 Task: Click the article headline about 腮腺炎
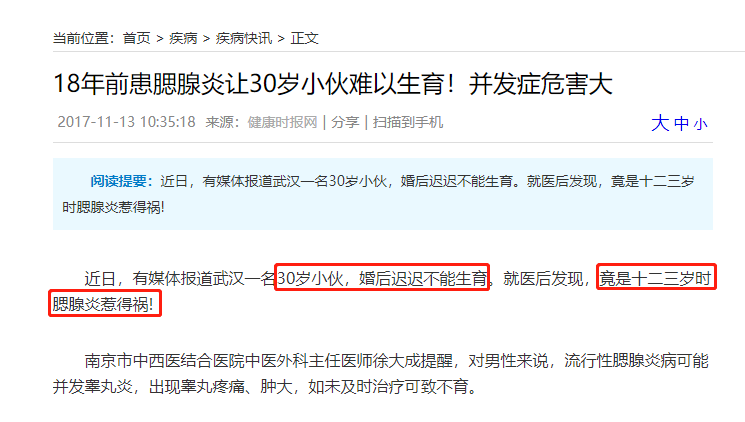tap(333, 84)
